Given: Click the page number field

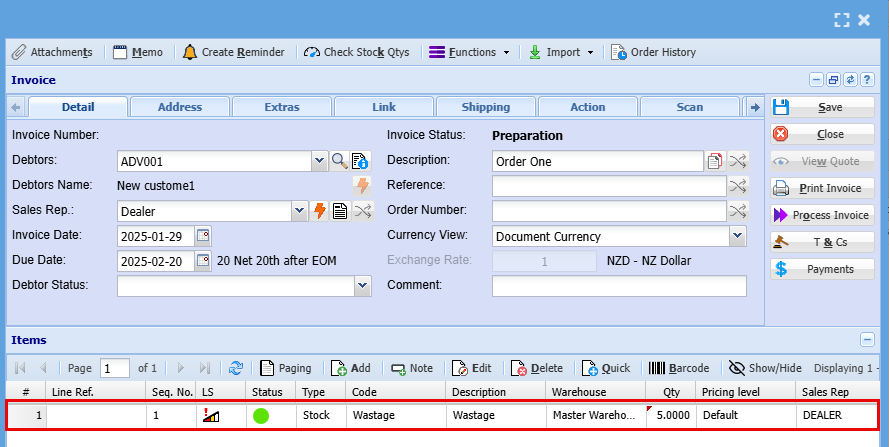Looking at the screenshot, I should coord(115,368).
